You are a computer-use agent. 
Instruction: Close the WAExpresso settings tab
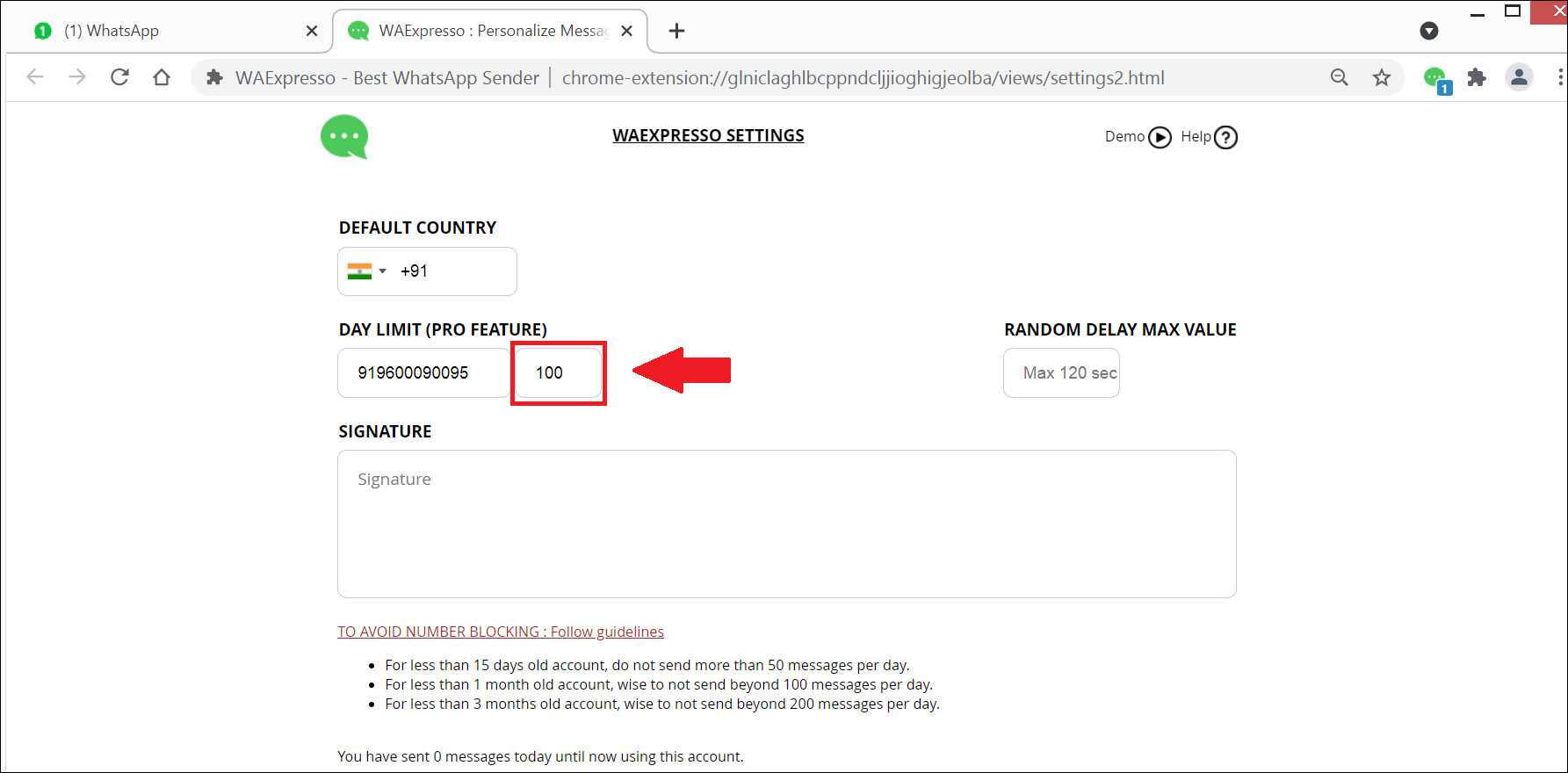coord(627,31)
